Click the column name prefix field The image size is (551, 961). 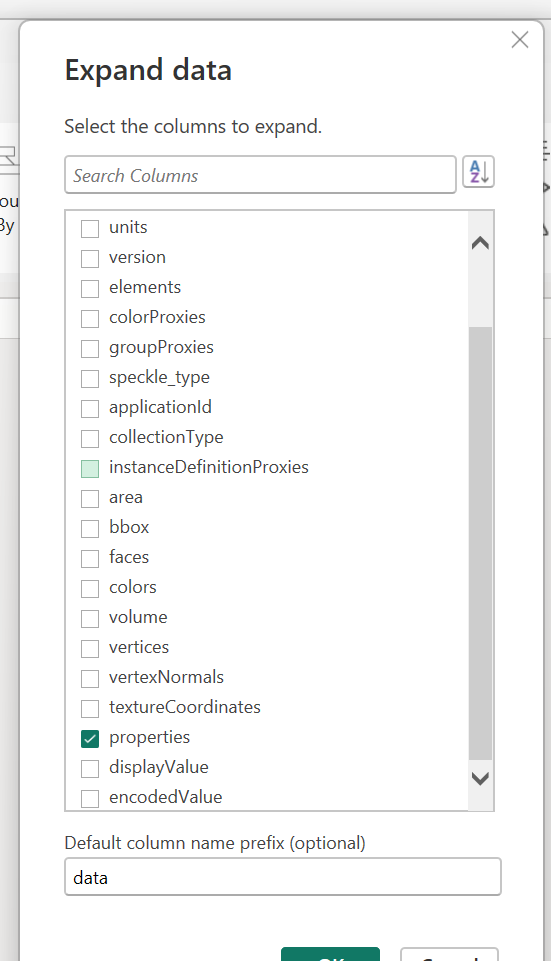pos(283,877)
